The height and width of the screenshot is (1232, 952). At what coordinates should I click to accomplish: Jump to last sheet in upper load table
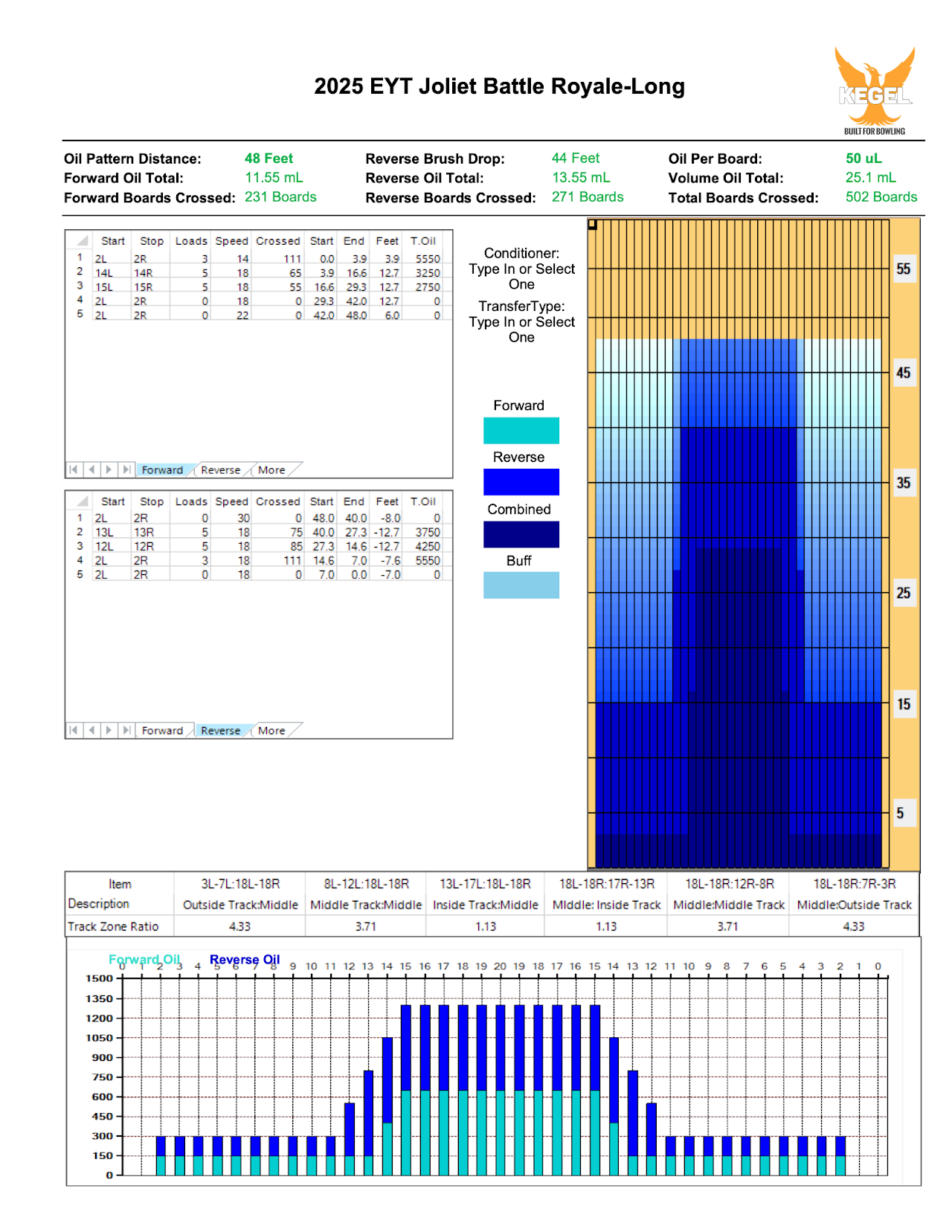click(x=127, y=469)
